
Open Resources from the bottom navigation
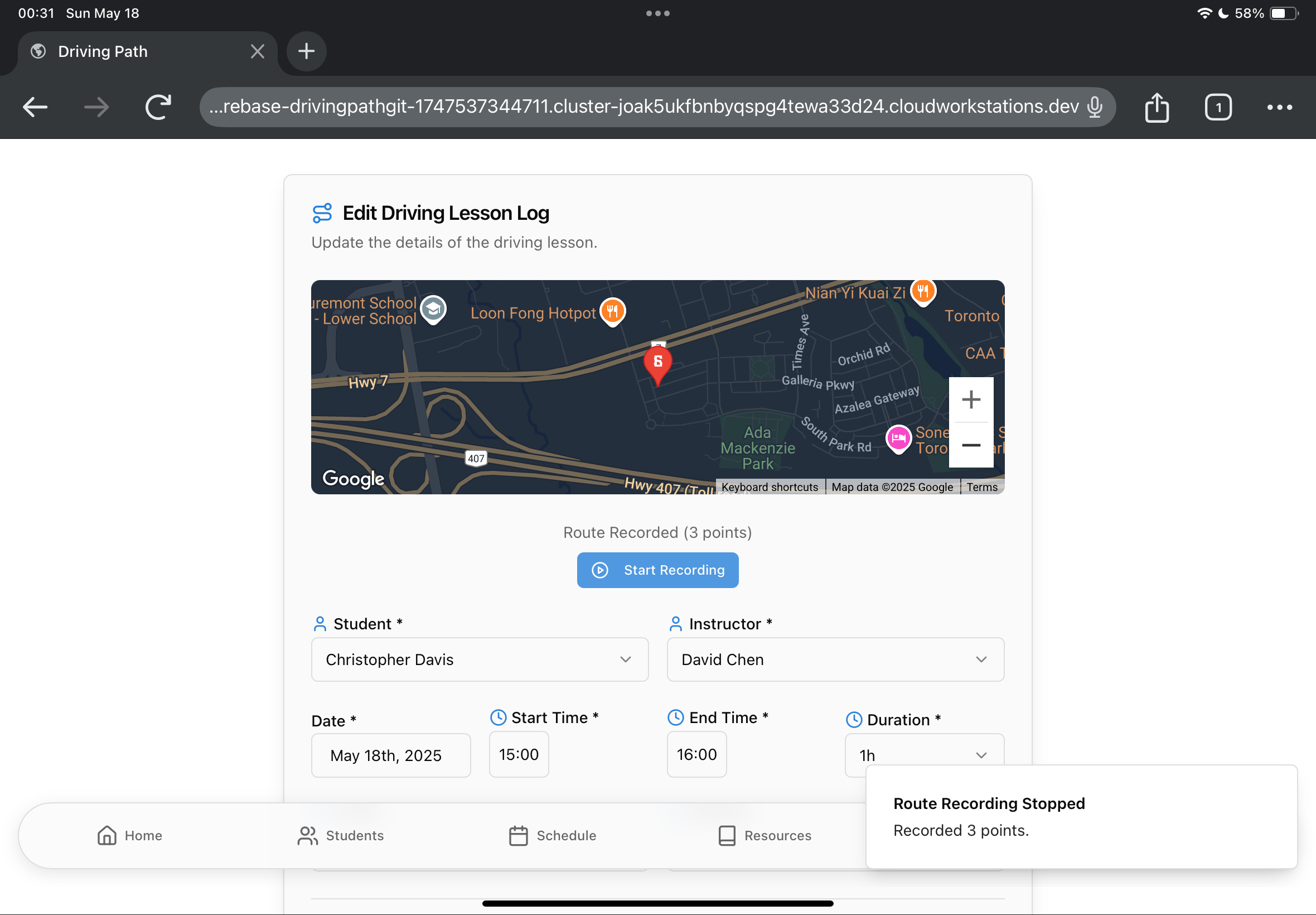coord(765,835)
